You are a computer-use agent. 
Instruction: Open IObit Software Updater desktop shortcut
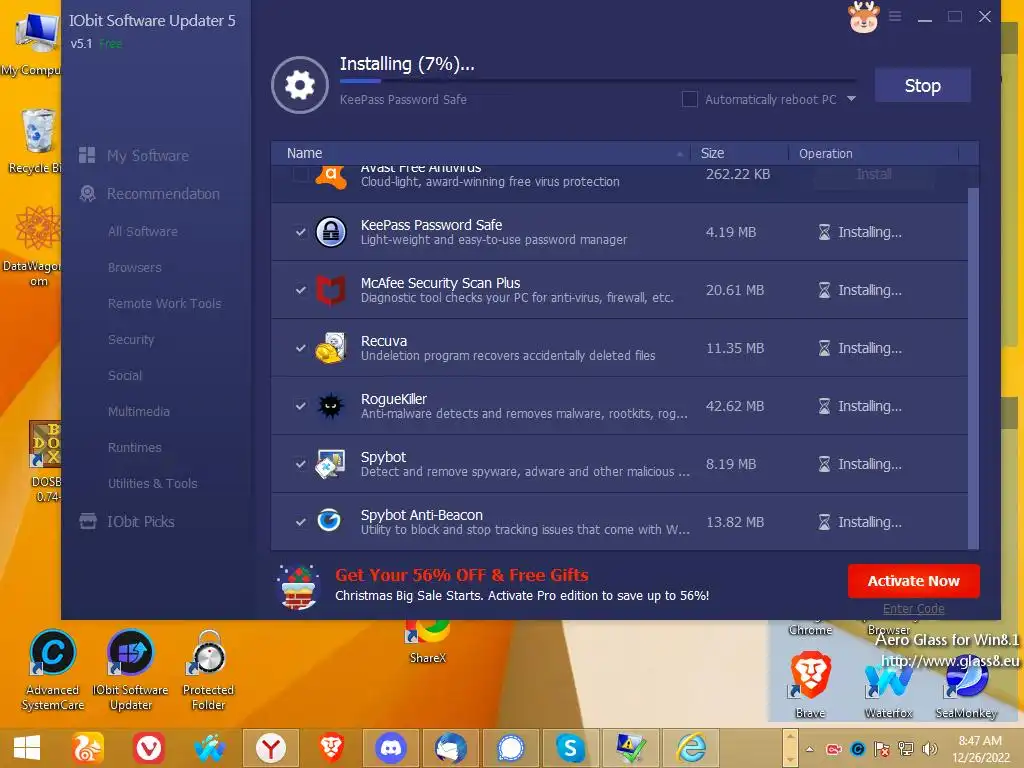(131, 670)
